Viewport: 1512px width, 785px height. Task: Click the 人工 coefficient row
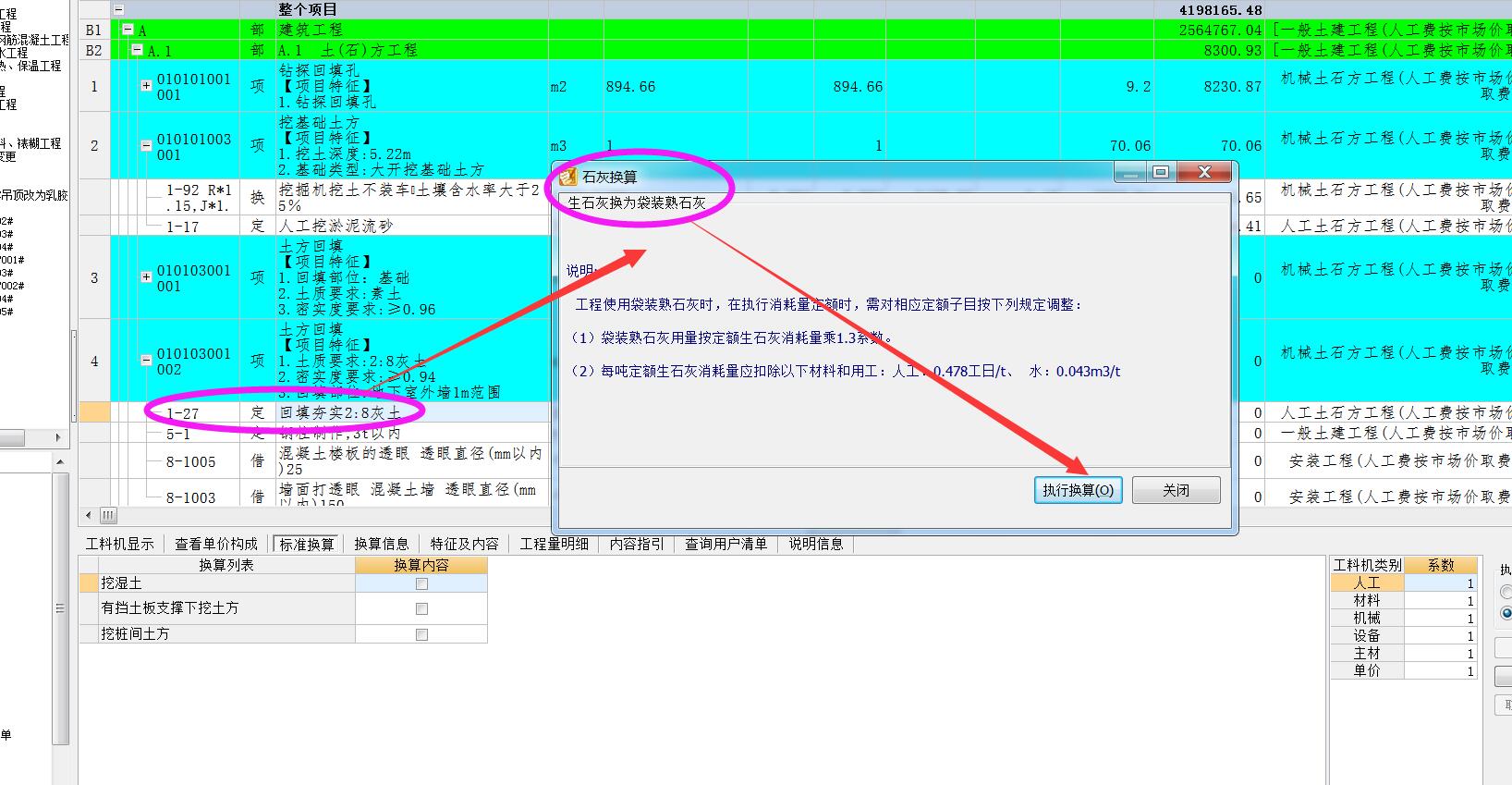(x=1404, y=583)
